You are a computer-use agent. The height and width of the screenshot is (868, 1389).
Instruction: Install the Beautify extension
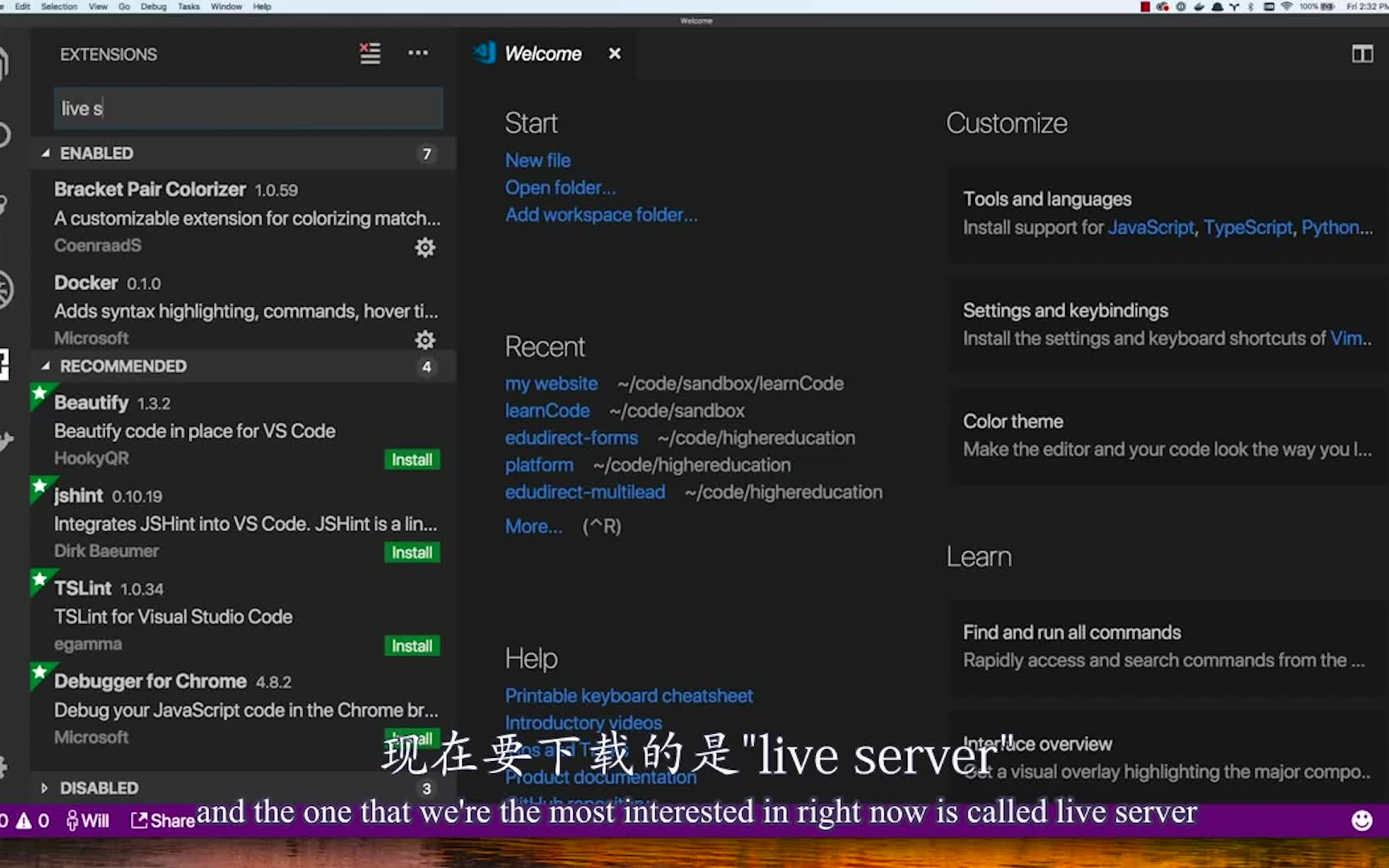coord(412,460)
